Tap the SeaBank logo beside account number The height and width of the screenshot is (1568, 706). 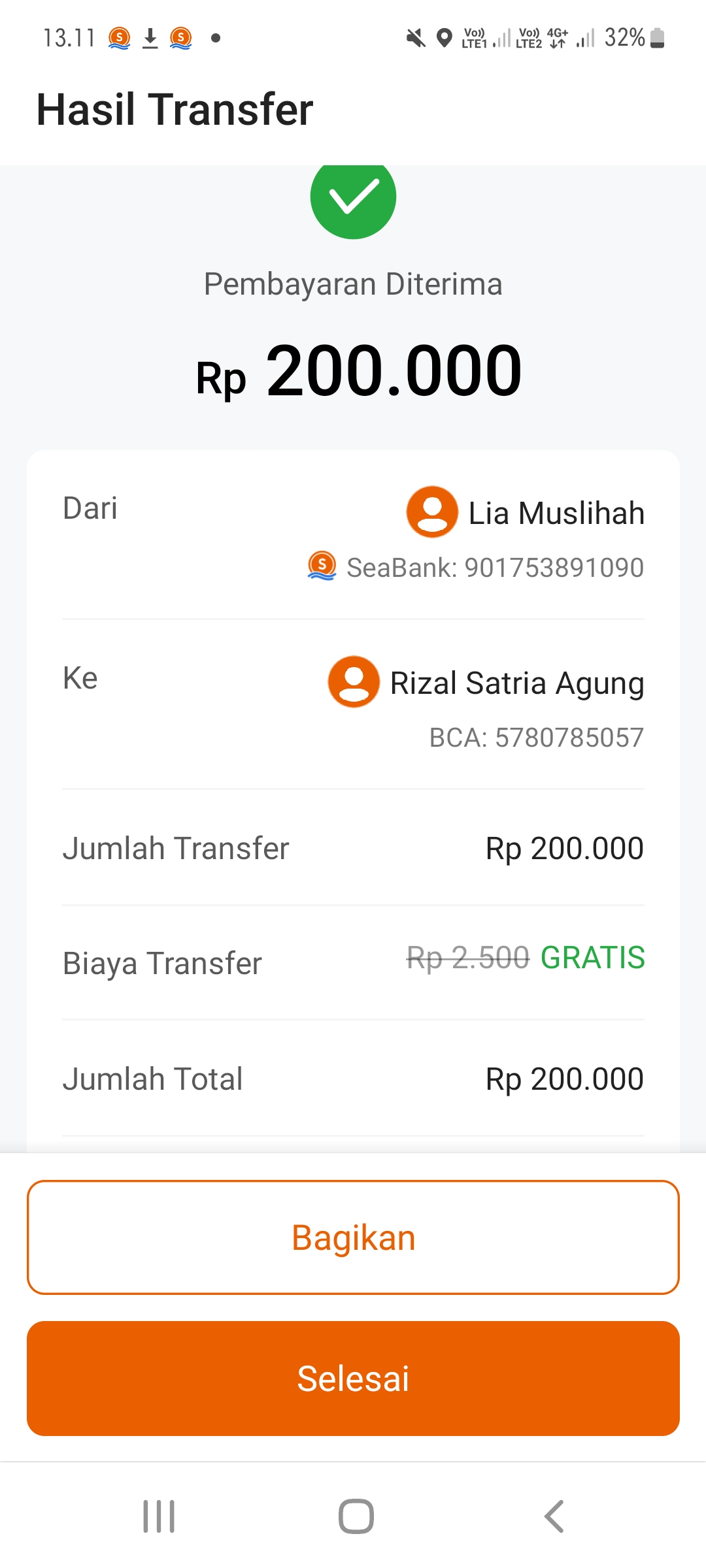[322, 566]
